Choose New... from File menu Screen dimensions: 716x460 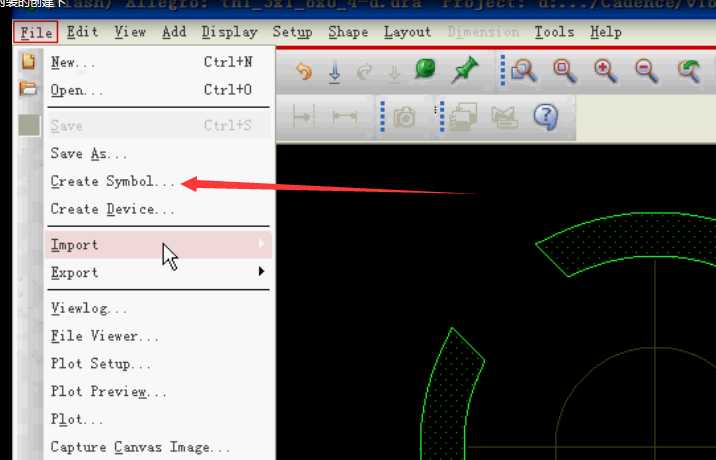pos(158,62)
